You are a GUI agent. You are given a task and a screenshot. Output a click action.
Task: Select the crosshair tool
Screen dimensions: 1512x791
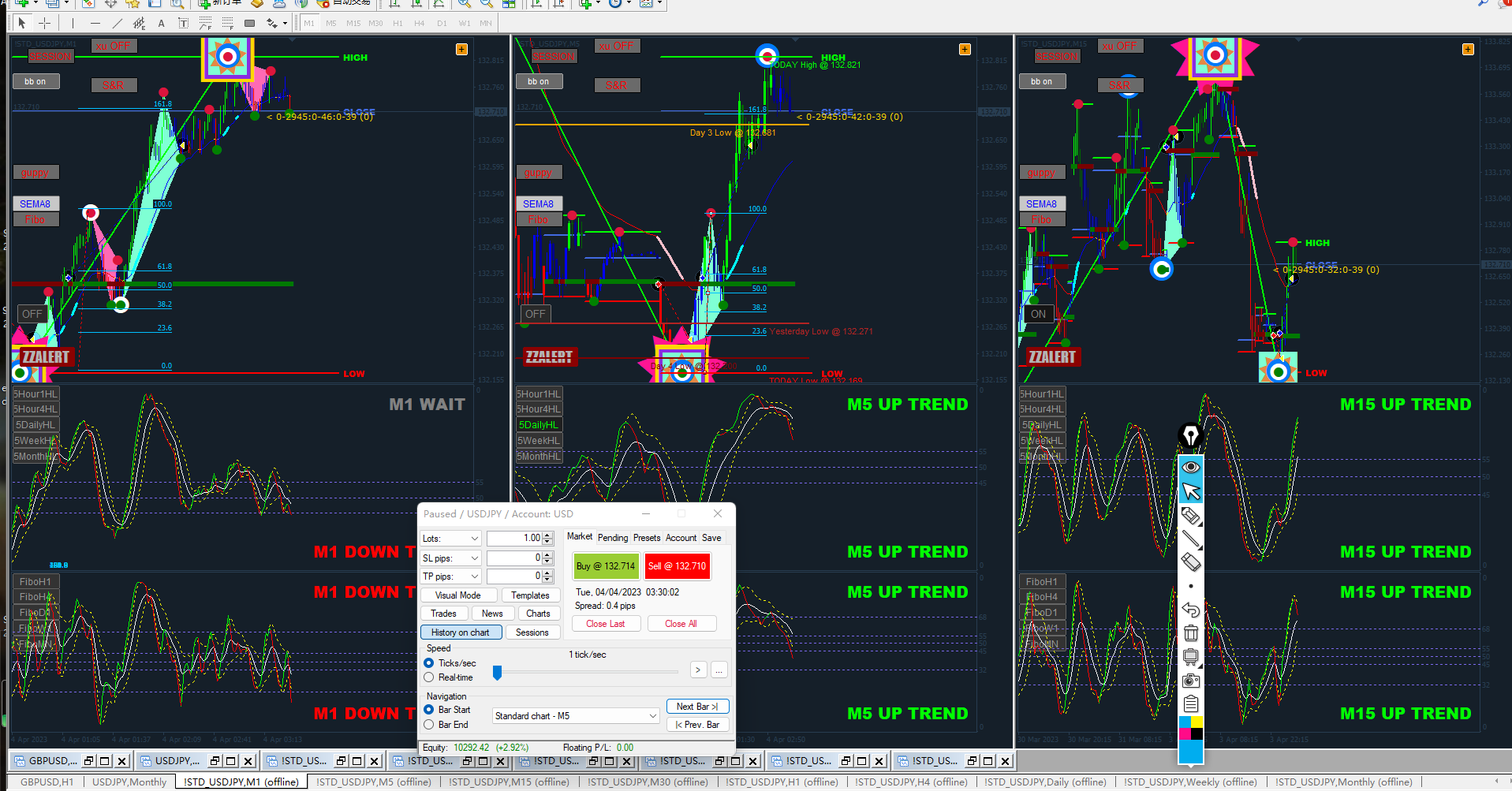pyautogui.click(x=45, y=23)
